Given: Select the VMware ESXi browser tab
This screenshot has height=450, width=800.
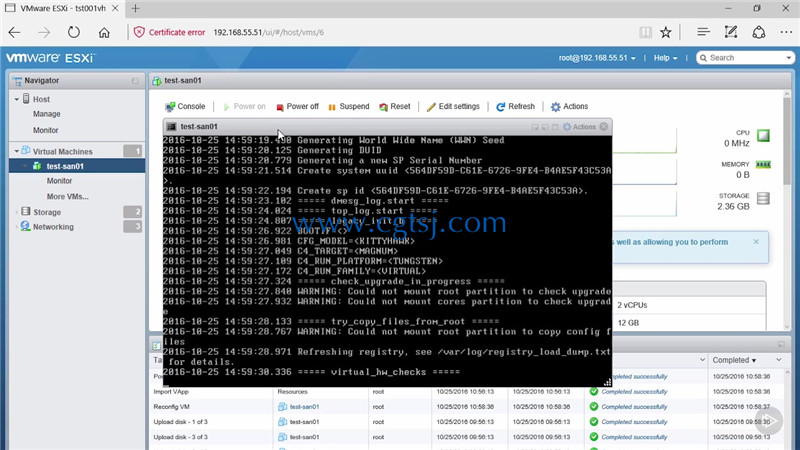Looking at the screenshot, I should point(62,8).
